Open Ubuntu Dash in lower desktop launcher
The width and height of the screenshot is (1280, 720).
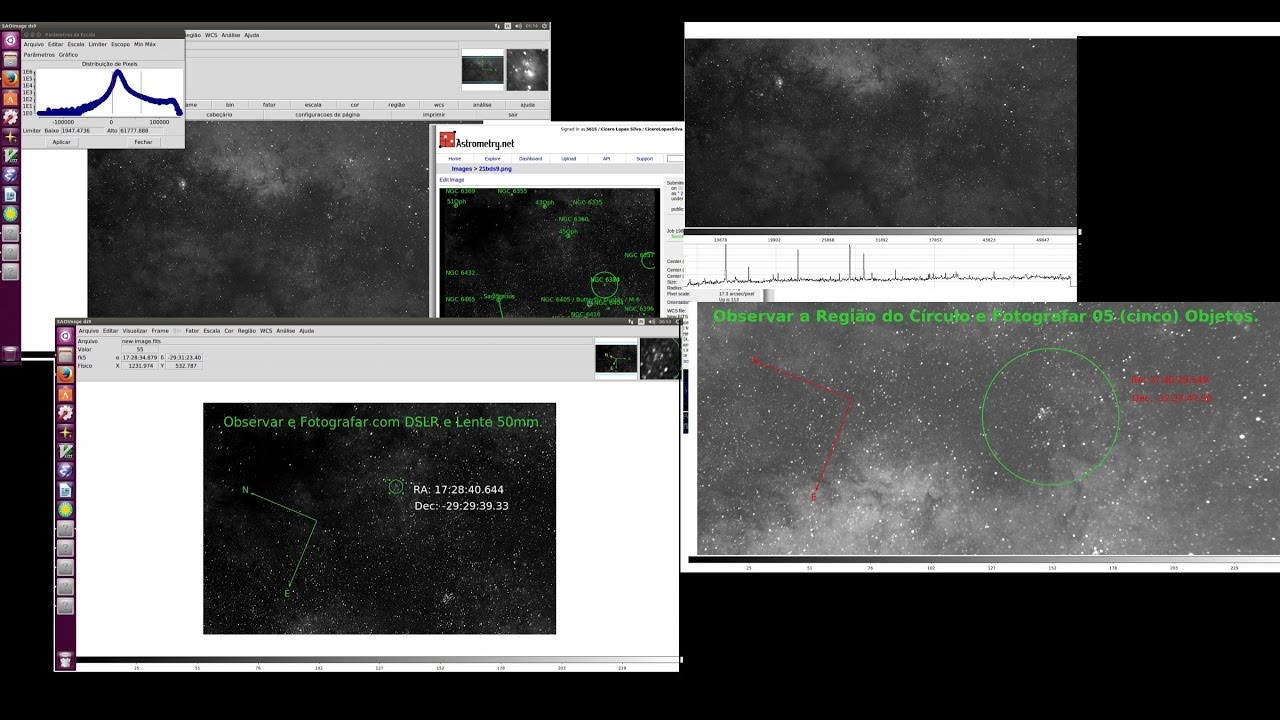click(x=65, y=335)
